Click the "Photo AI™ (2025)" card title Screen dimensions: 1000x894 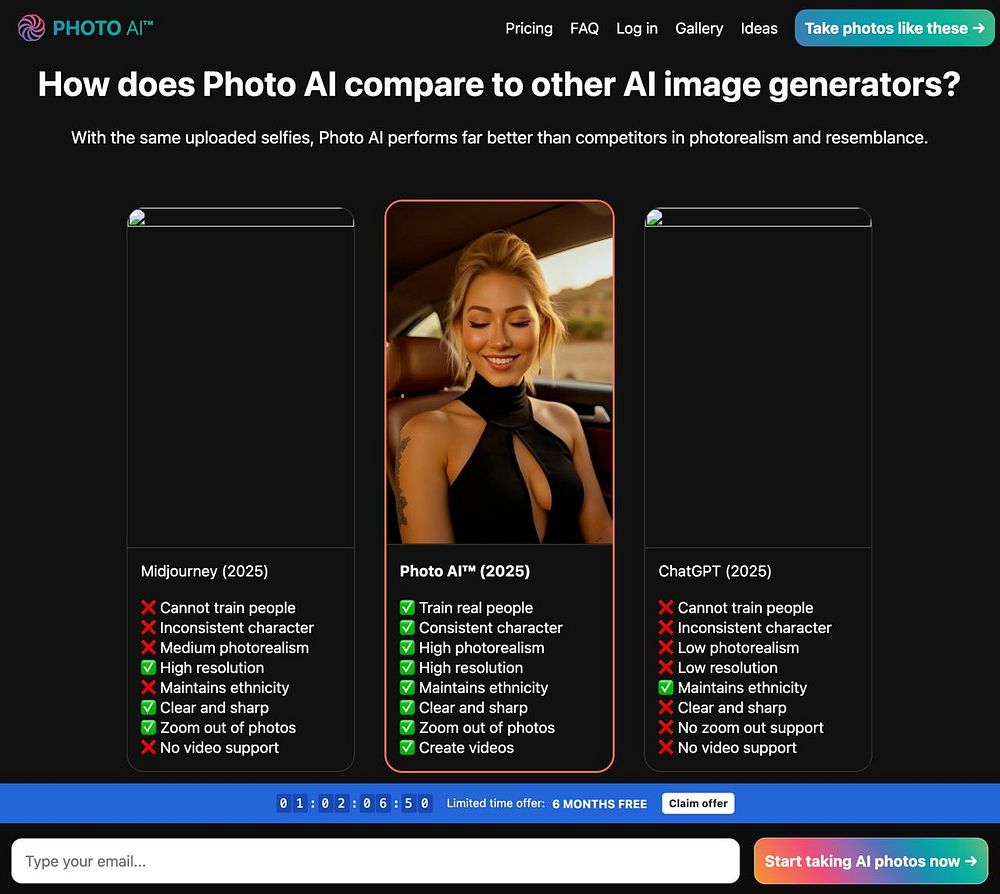coord(464,571)
